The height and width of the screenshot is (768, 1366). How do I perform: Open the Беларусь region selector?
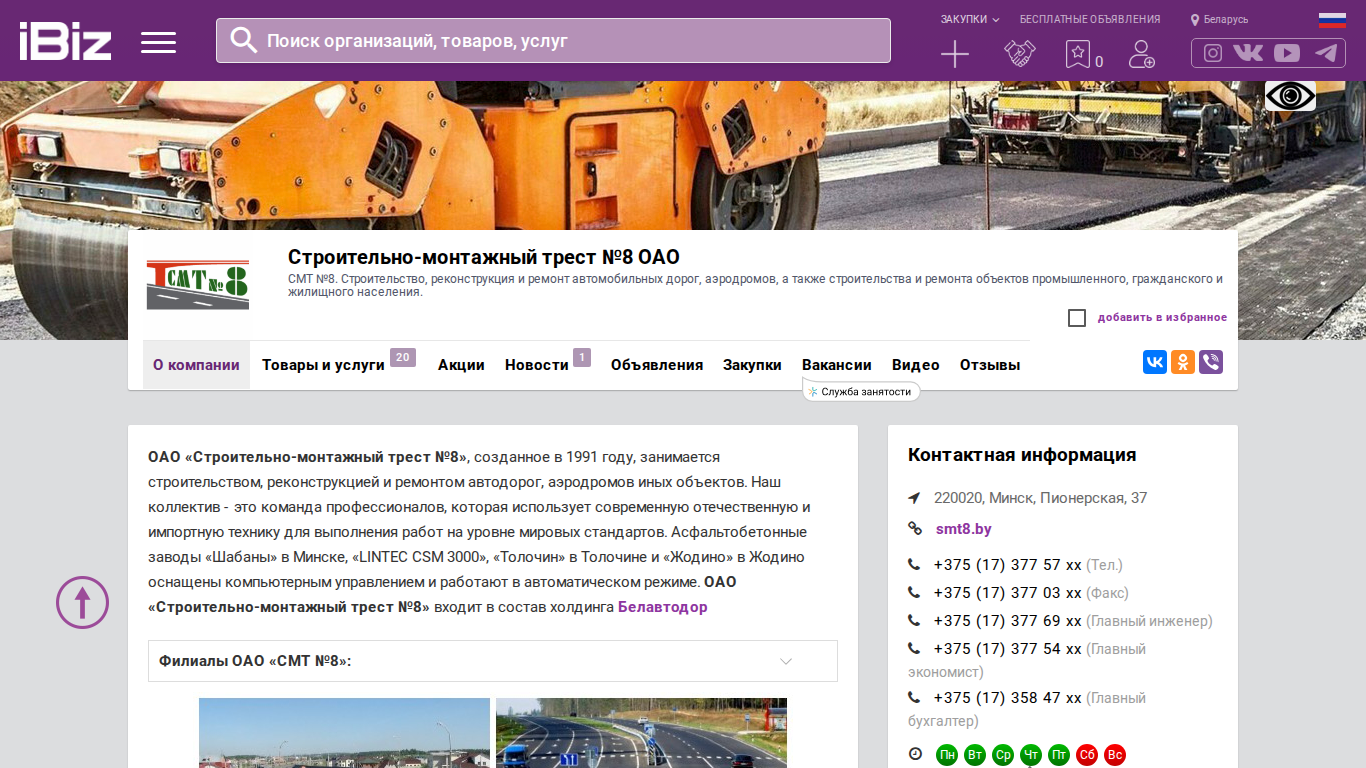[x=1219, y=19]
